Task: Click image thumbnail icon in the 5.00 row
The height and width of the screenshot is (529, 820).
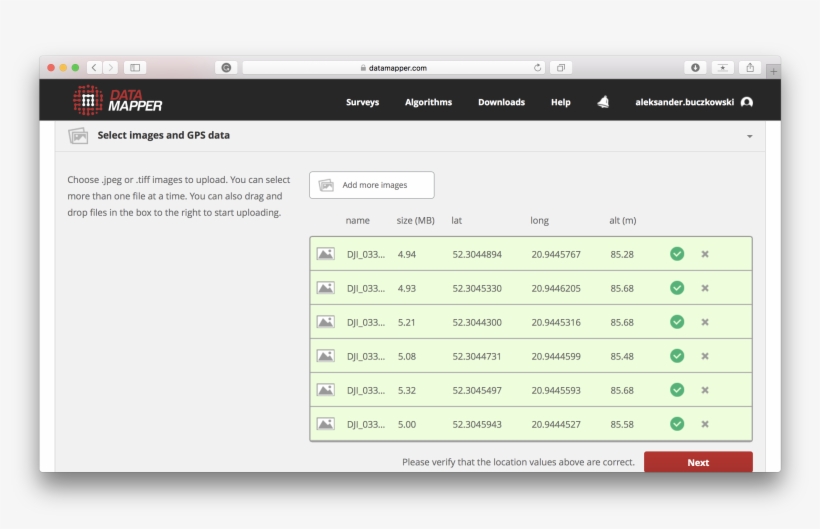Action: coord(325,424)
